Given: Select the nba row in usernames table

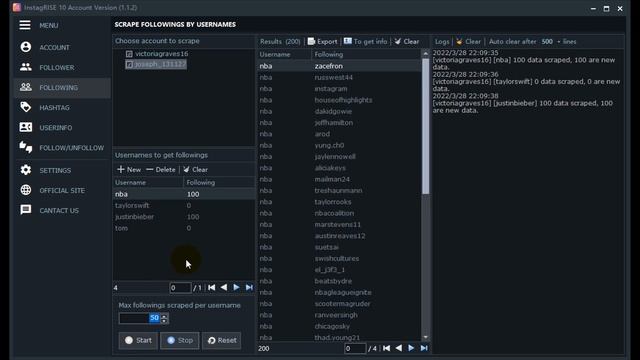Looking at the screenshot, I should coord(184,194).
